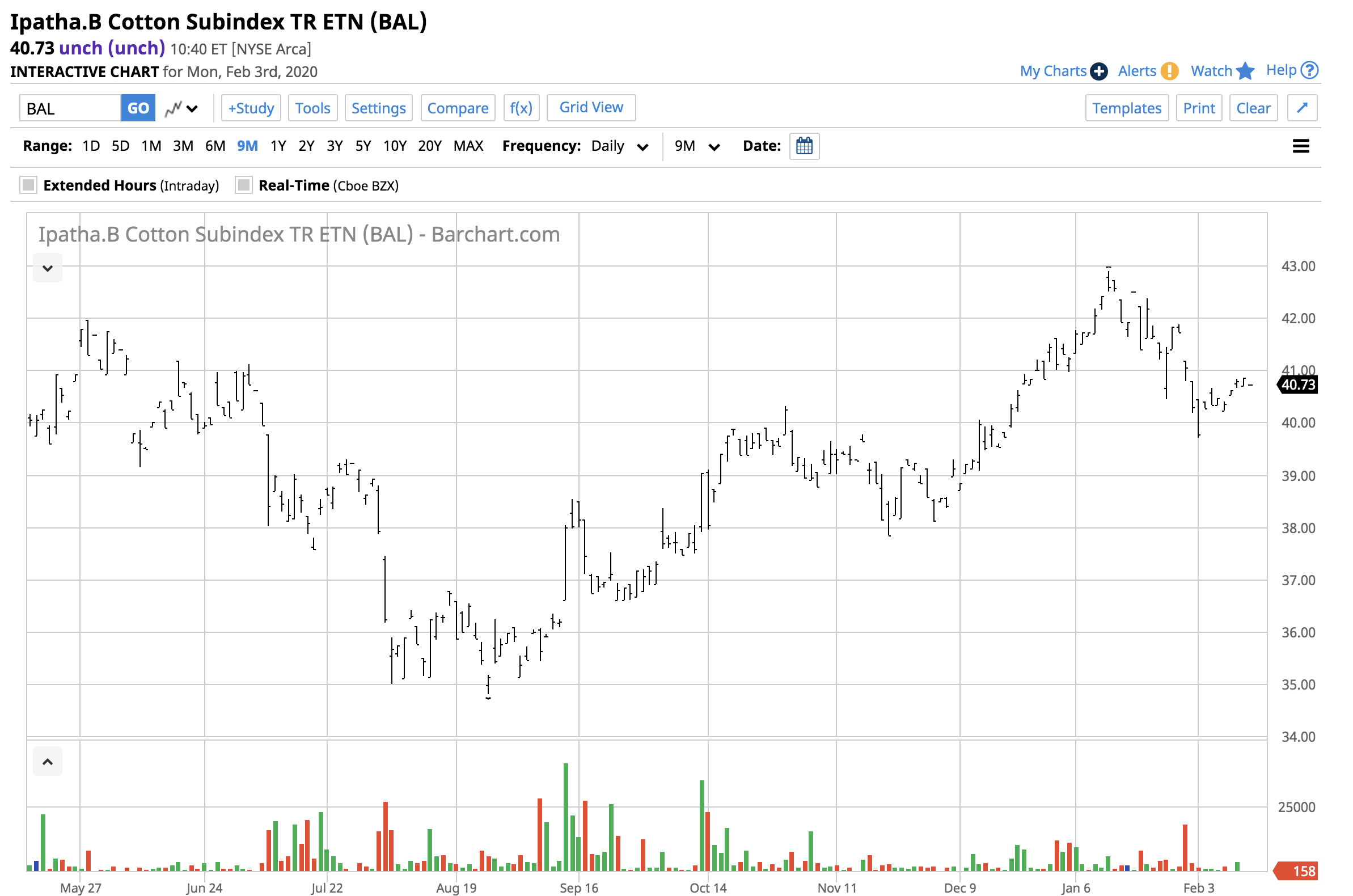Viewport: 1353px width, 896px height.
Task: Open the Frequency Daily dropdown
Action: [619, 146]
